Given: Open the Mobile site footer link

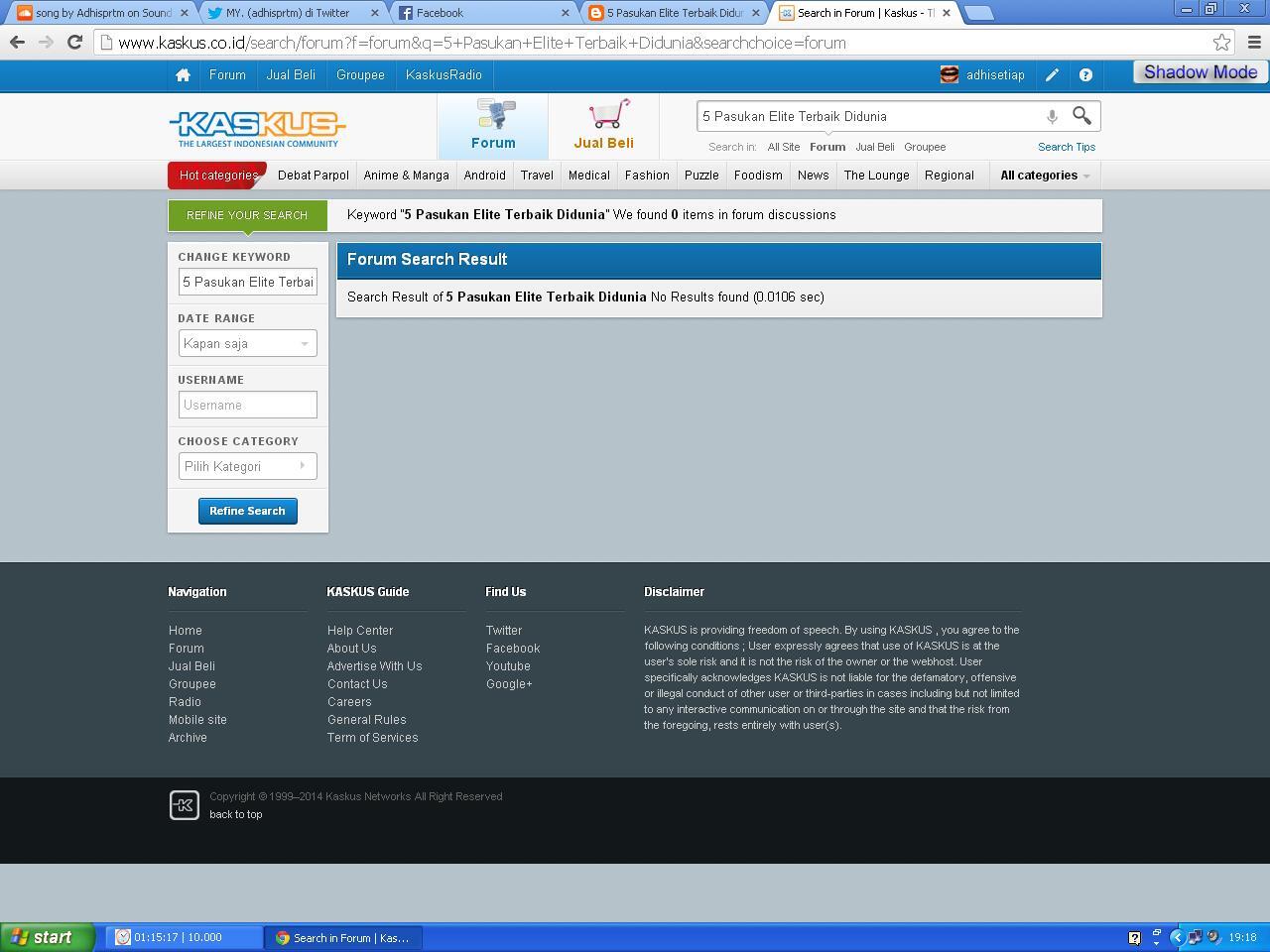Looking at the screenshot, I should 197,720.
